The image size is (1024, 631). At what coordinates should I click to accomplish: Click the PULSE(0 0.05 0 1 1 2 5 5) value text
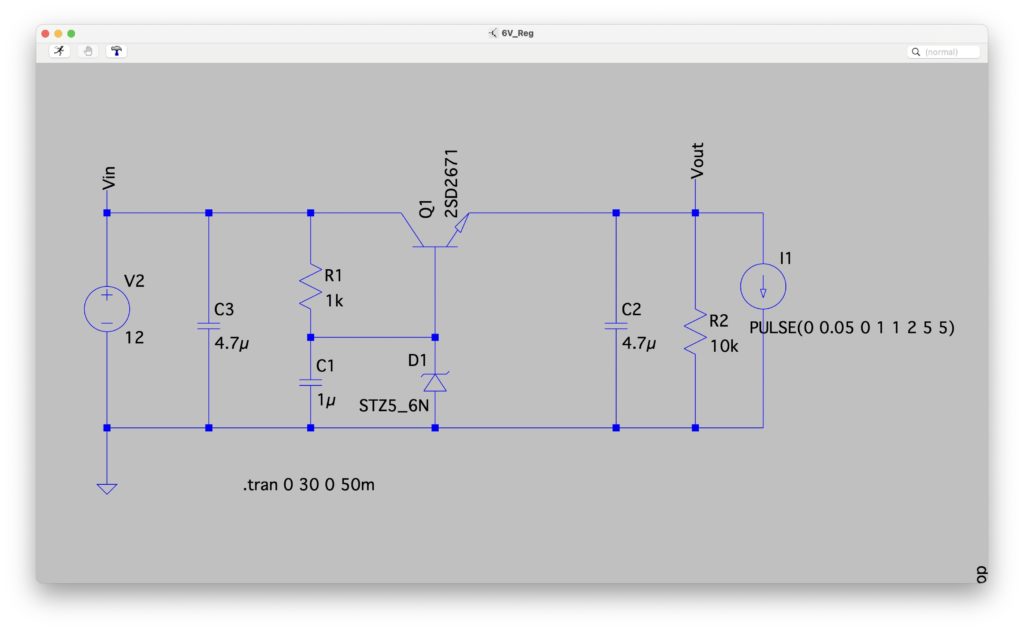point(851,328)
